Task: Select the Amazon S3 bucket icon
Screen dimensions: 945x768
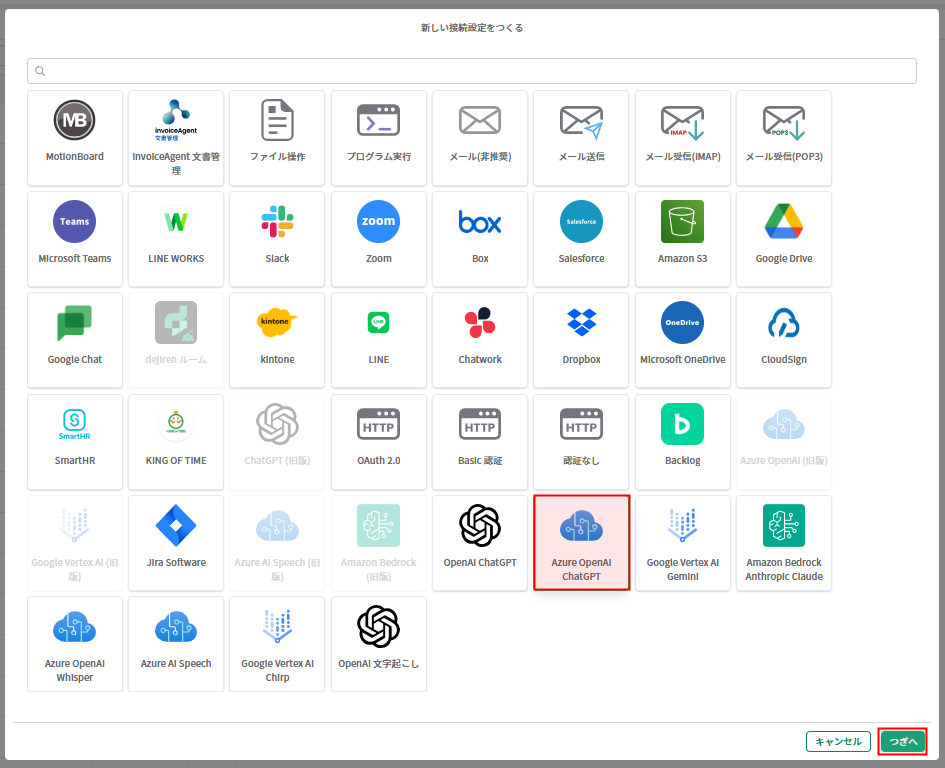Action: pyautogui.click(x=682, y=222)
